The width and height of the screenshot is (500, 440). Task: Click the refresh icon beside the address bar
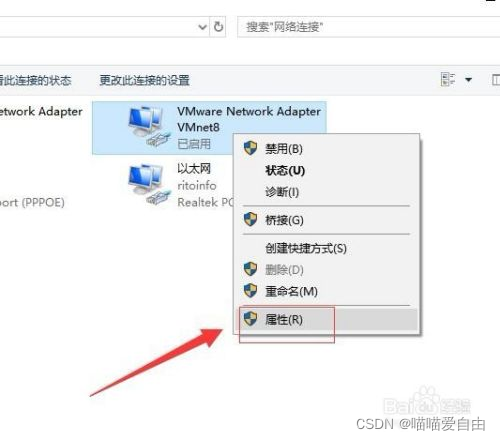click(218, 26)
